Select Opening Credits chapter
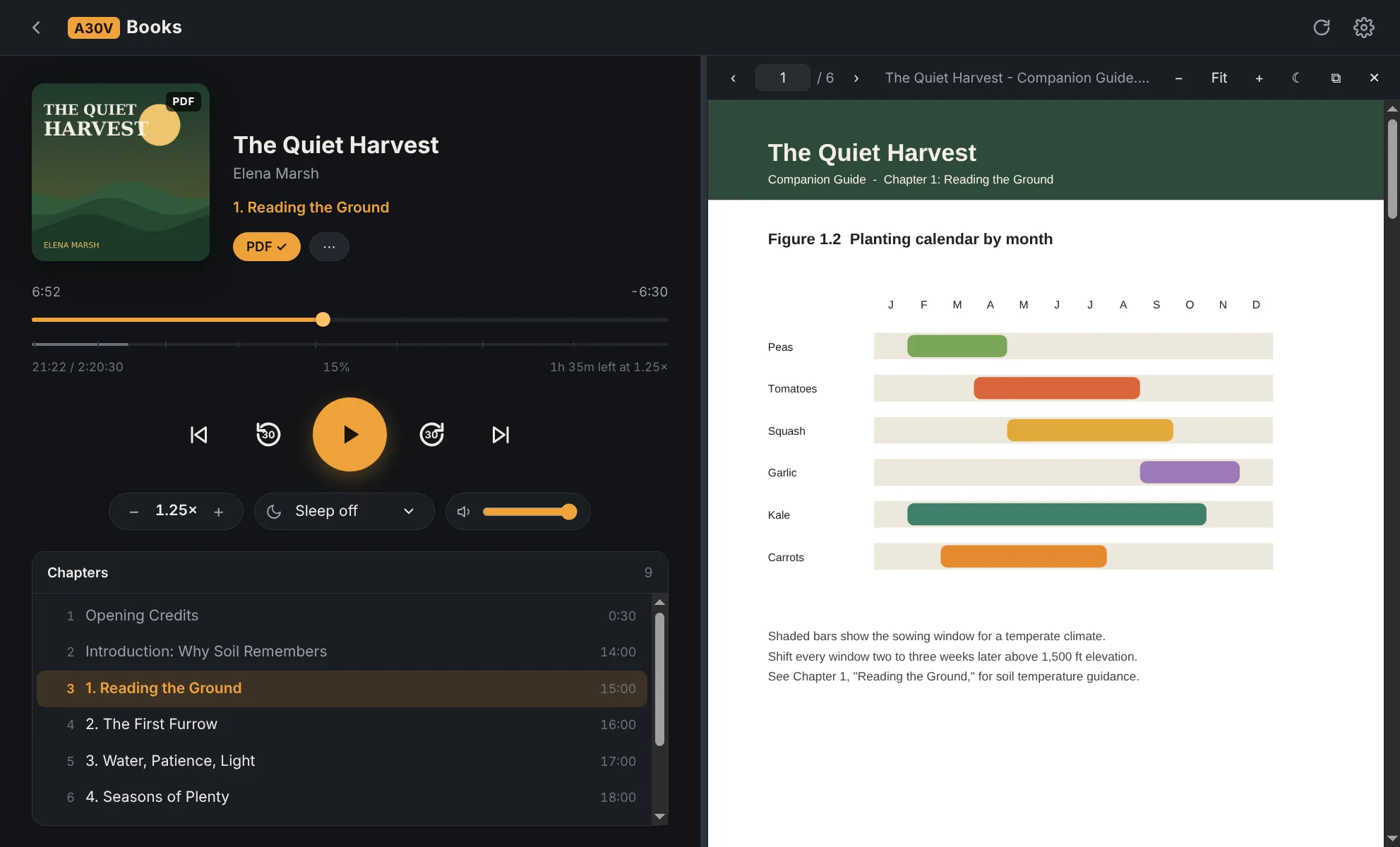 pyautogui.click(x=342, y=615)
